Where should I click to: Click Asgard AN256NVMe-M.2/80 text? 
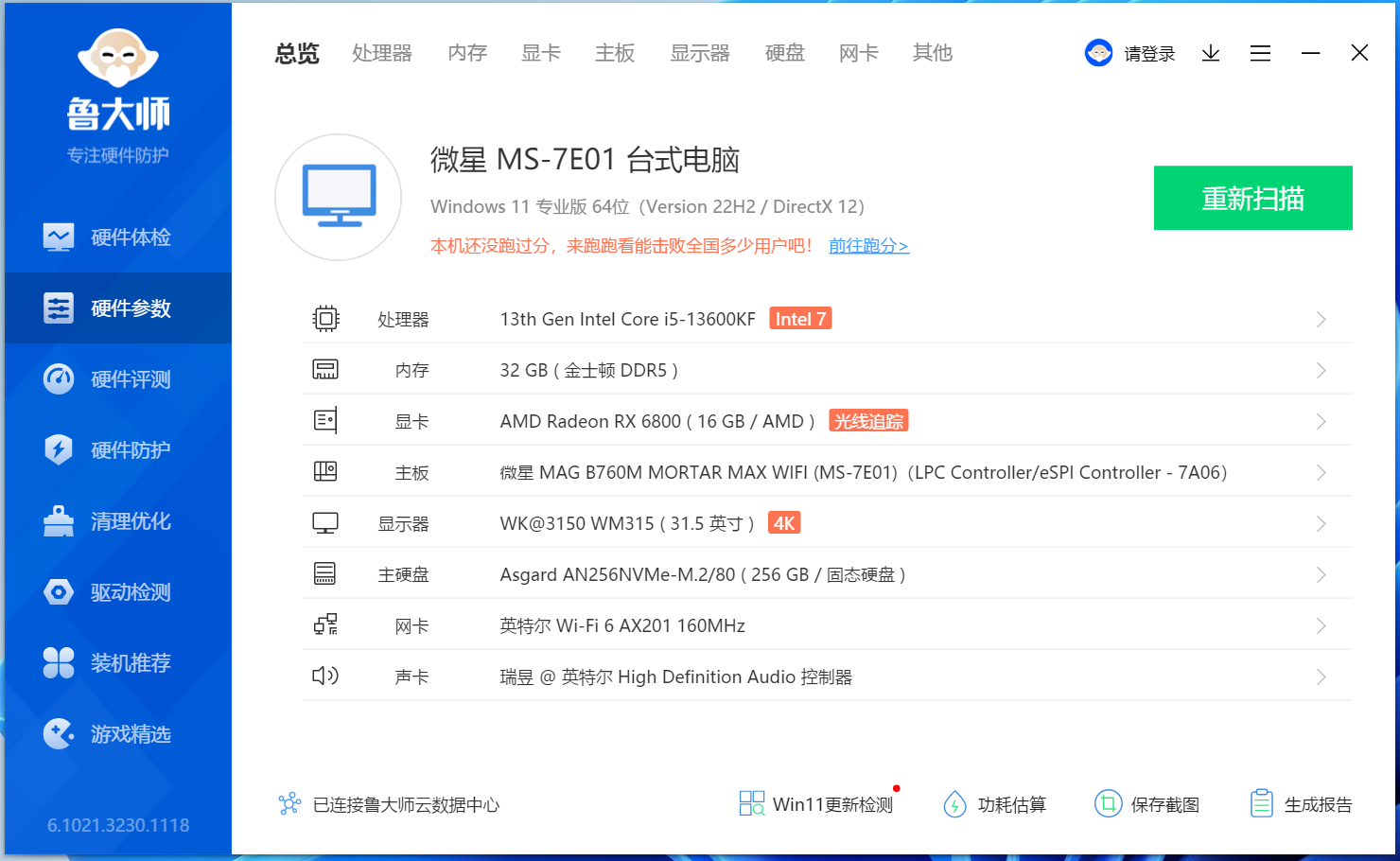coord(617,575)
